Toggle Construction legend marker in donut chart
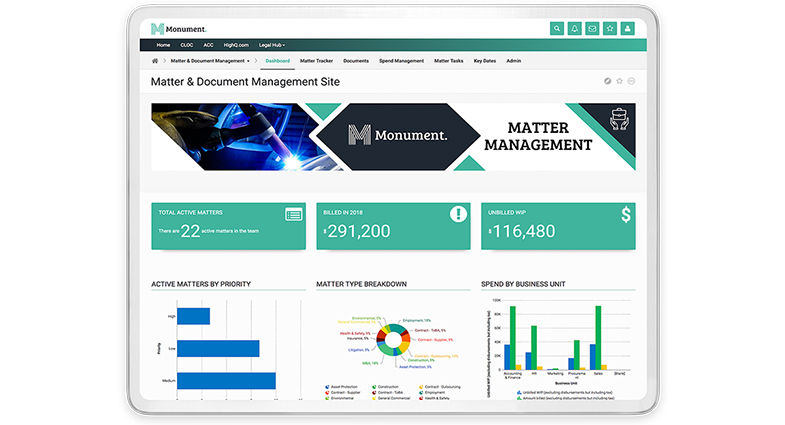This screenshot has height=425, width=785. [x=374, y=387]
